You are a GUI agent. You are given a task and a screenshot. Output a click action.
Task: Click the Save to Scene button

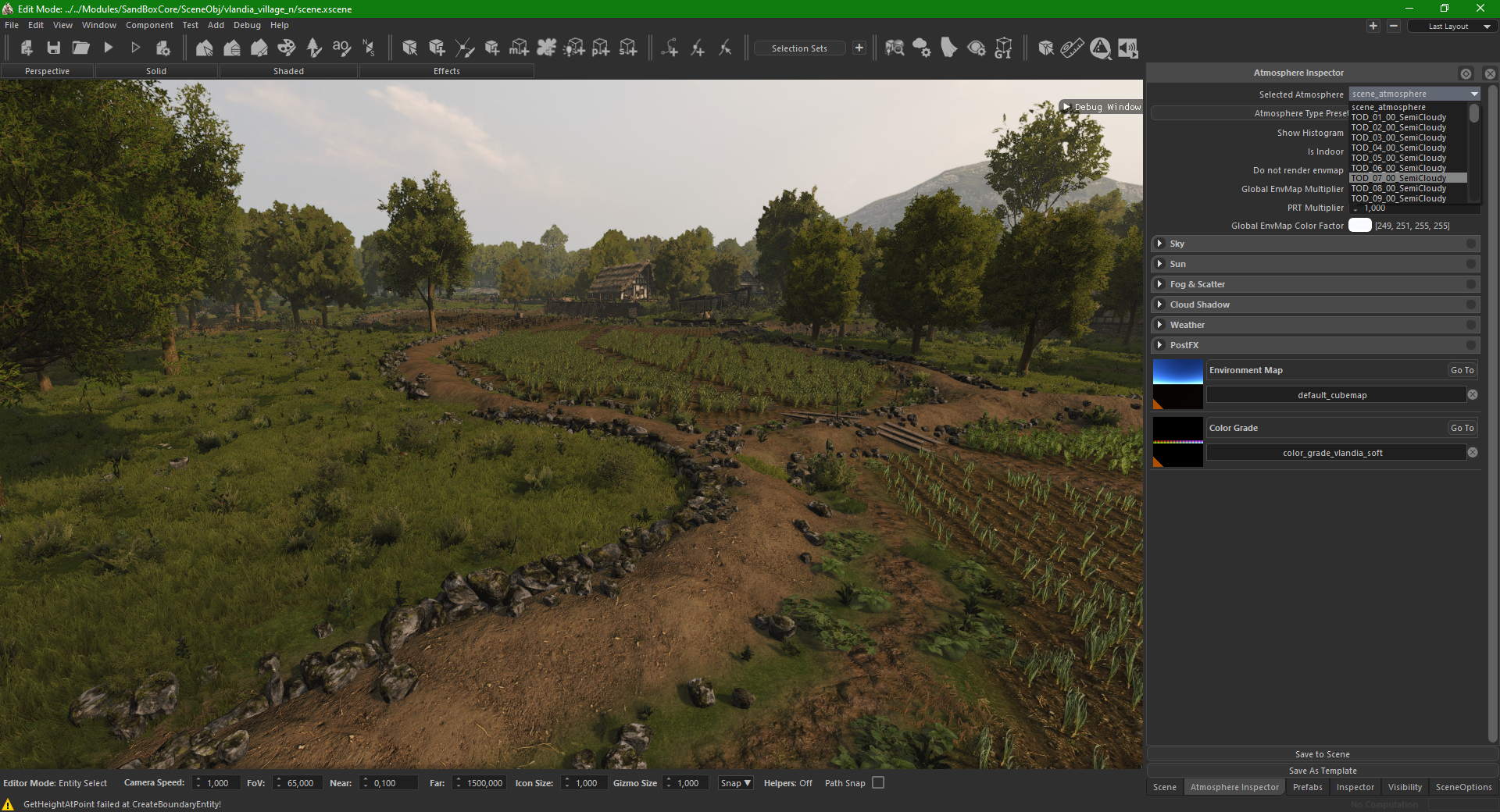(x=1322, y=754)
